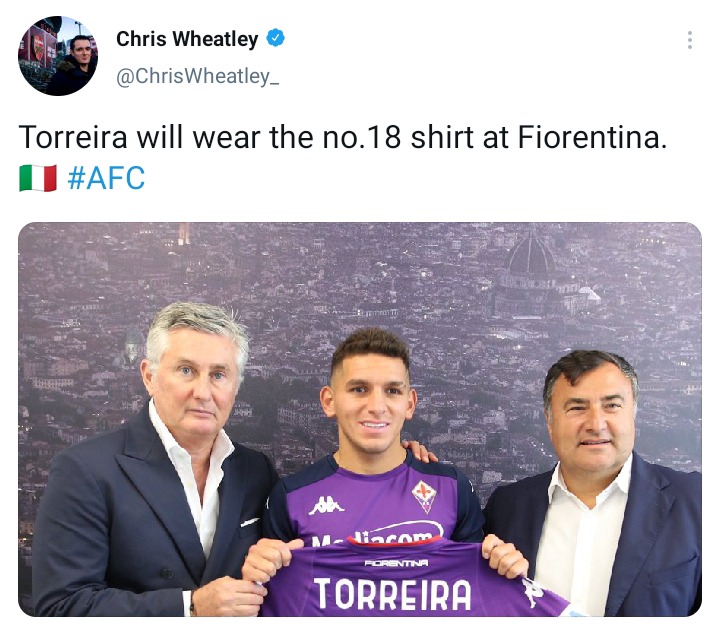Image resolution: width=720 pixels, height=630 pixels.
Task: Click the blue verified badge
Action: (x=276, y=39)
